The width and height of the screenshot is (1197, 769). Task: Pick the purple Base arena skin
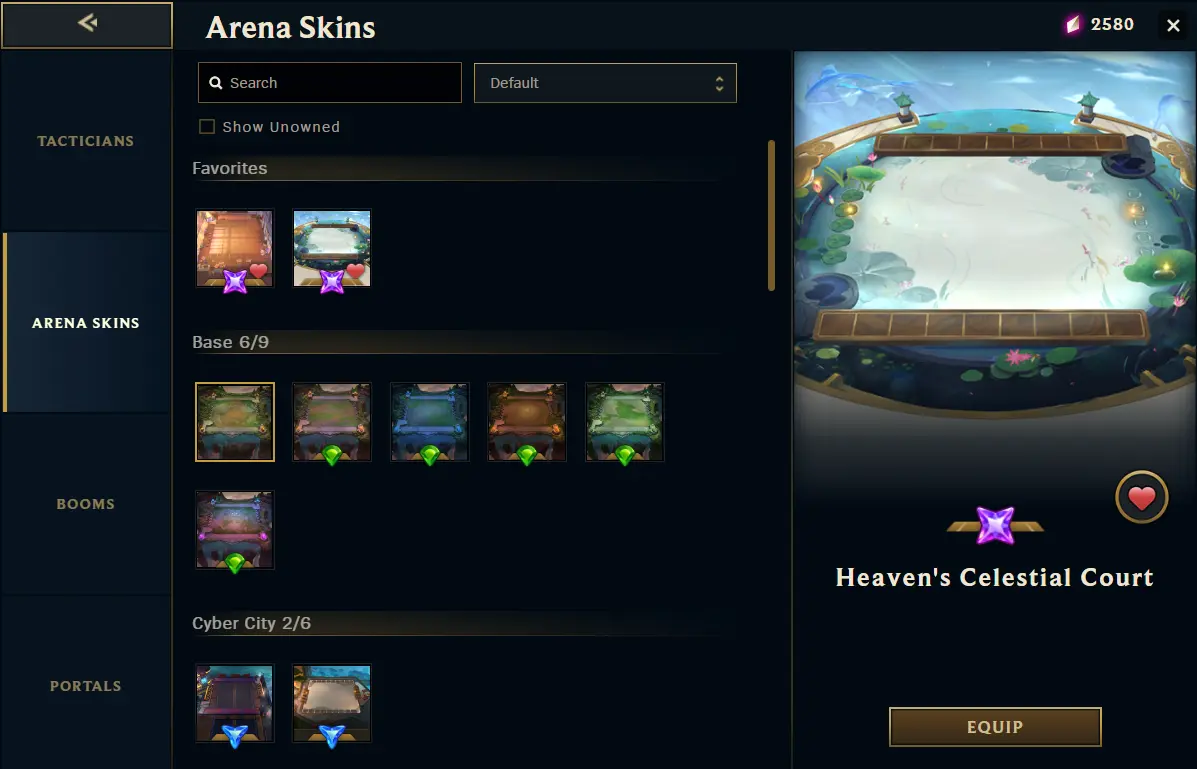pos(234,530)
